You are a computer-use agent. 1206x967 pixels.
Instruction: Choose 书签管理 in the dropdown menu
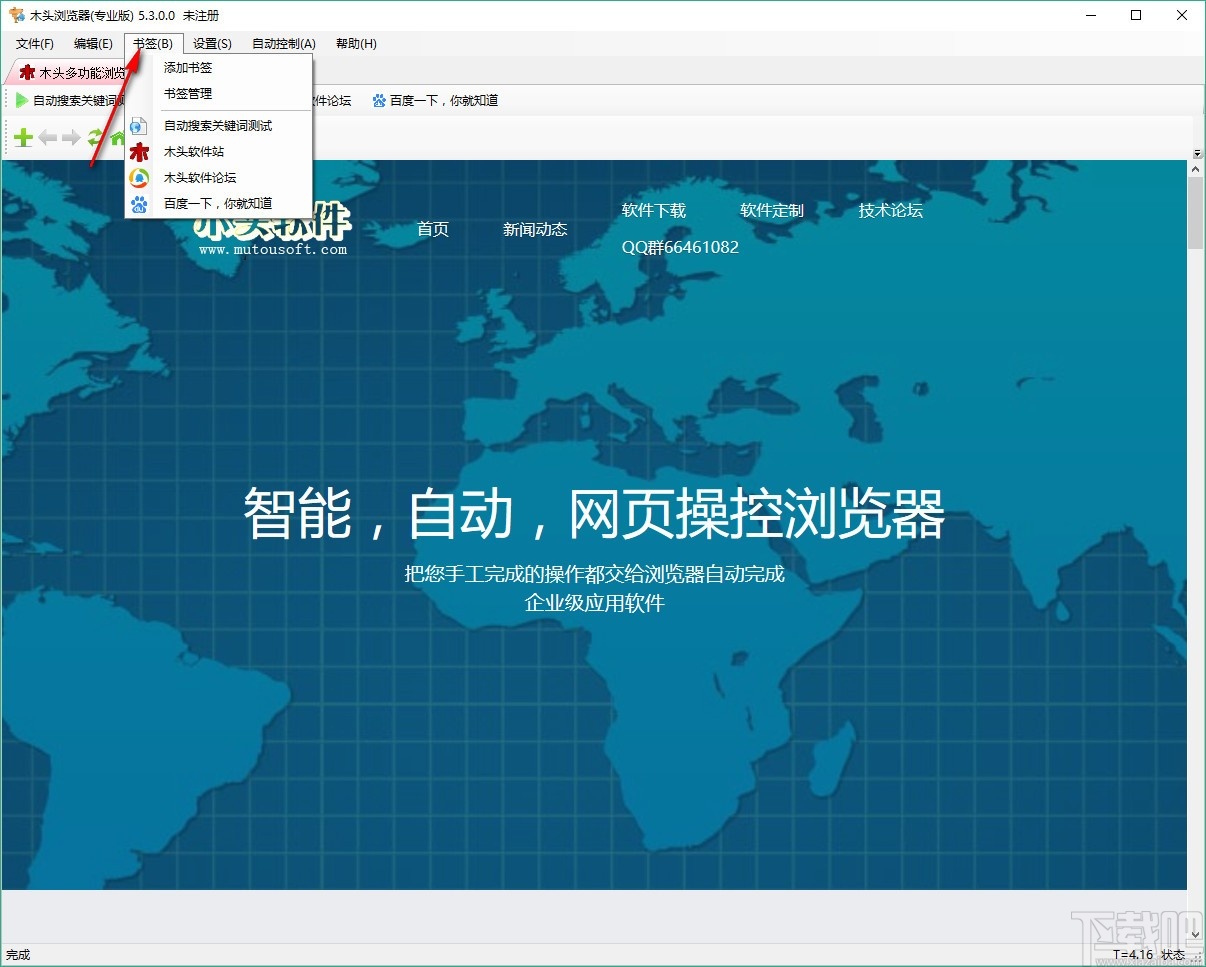point(219,94)
